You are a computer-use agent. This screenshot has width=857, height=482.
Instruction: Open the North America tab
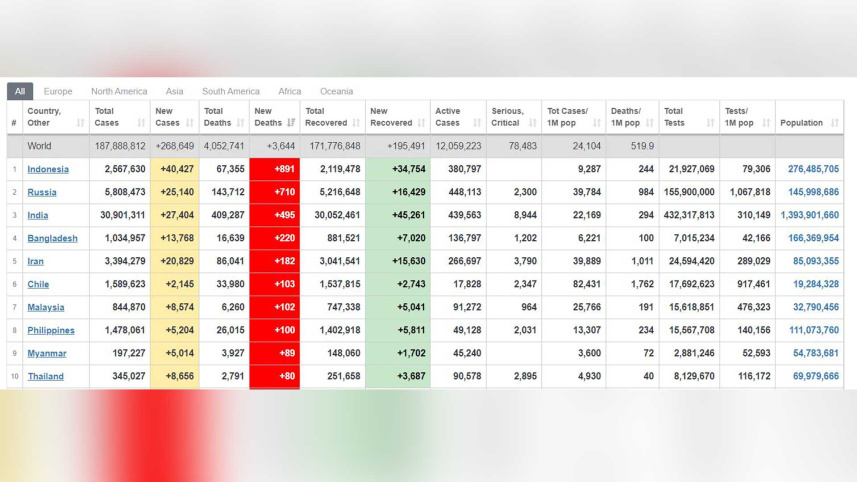point(119,91)
